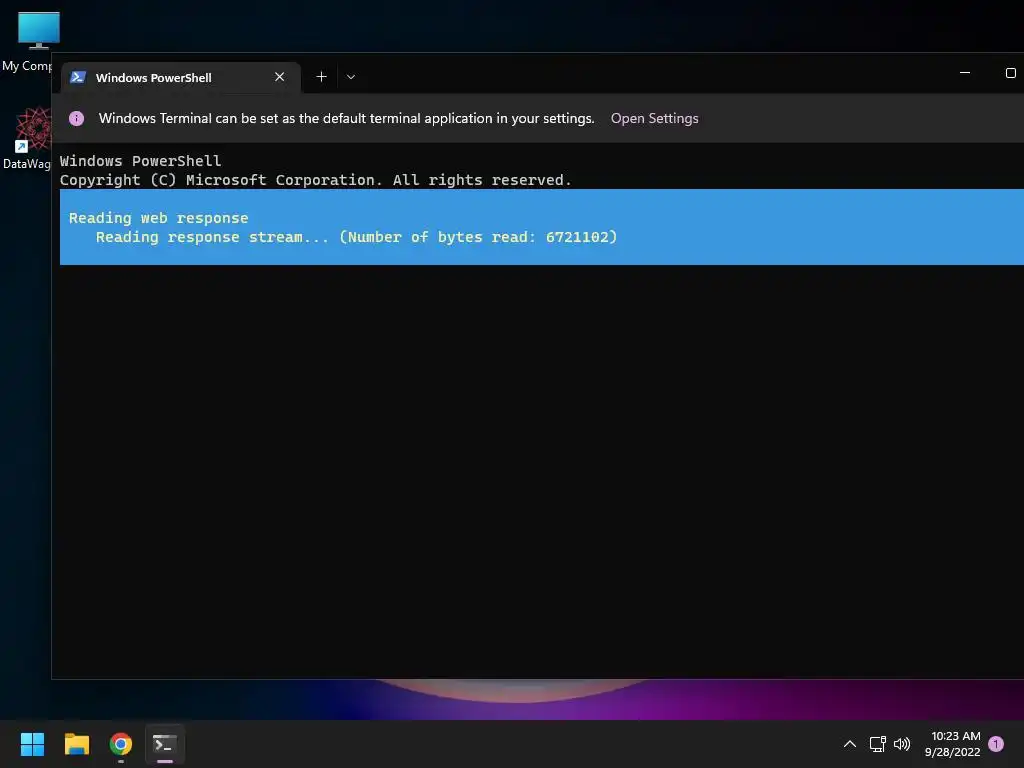Click the purple info icon in banner
The width and height of the screenshot is (1024, 768).
point(76,118)
